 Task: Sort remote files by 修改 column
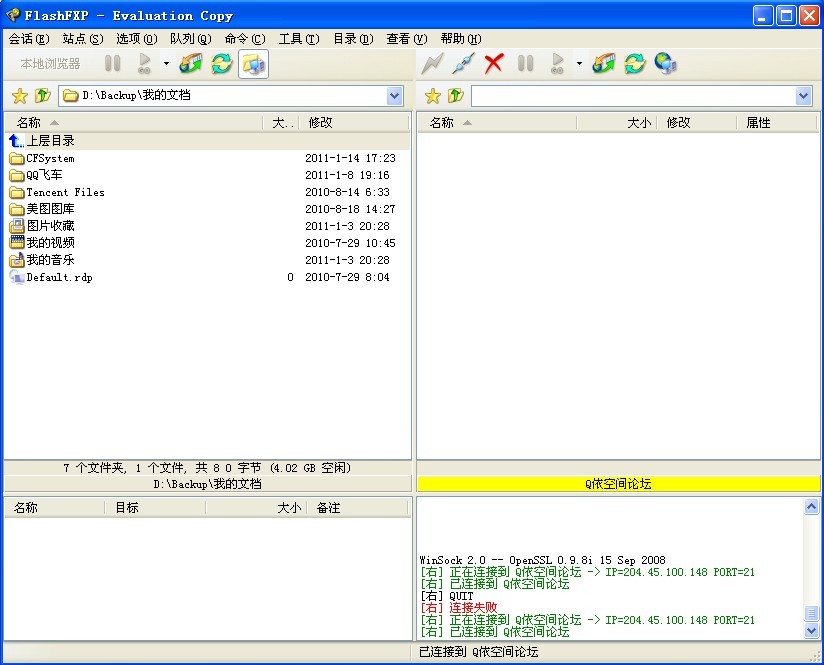[697, 123]
